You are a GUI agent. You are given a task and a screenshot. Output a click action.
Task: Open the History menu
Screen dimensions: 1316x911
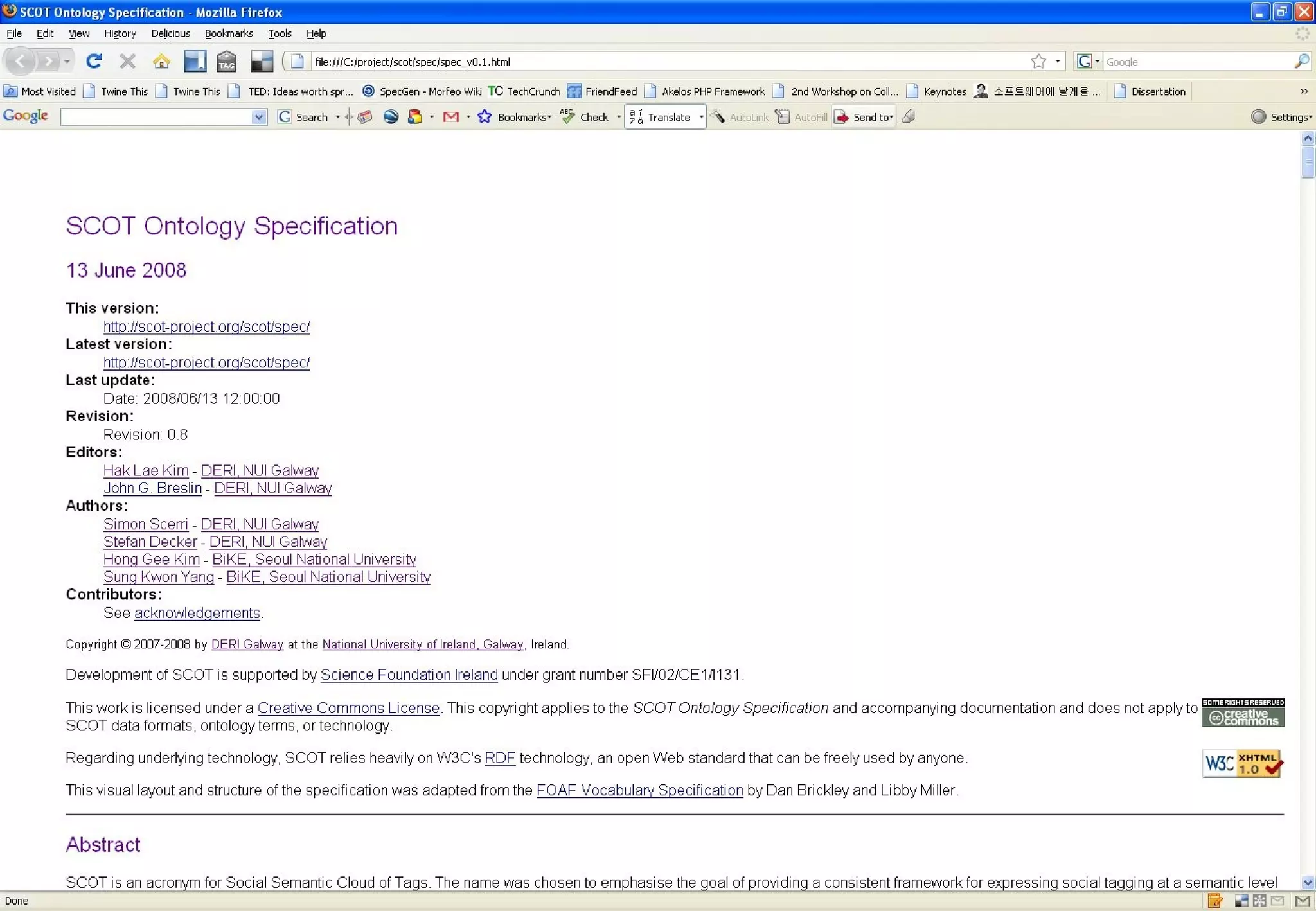click(120, 33)
